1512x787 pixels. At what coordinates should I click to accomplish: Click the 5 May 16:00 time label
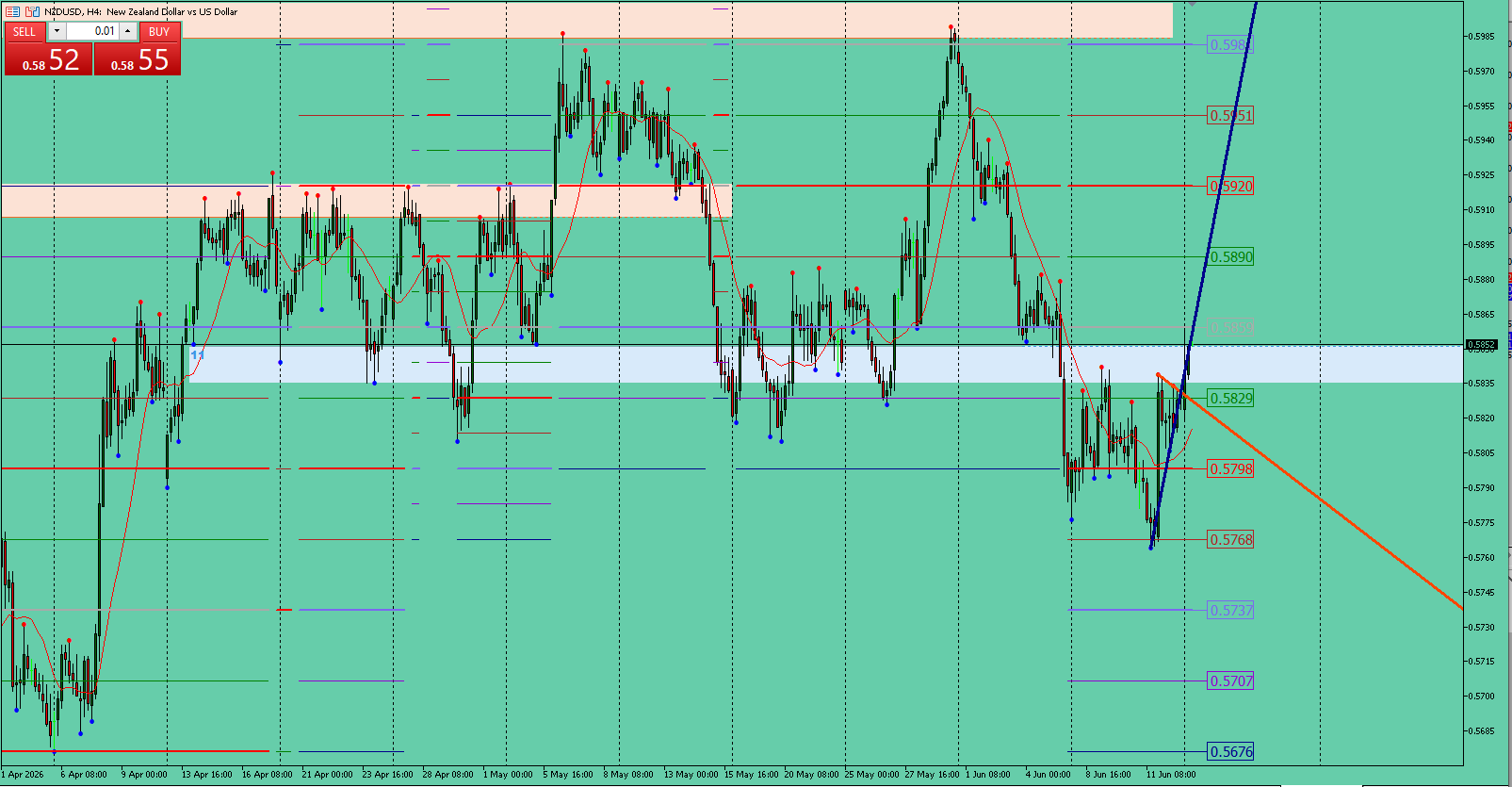point(568,775)
